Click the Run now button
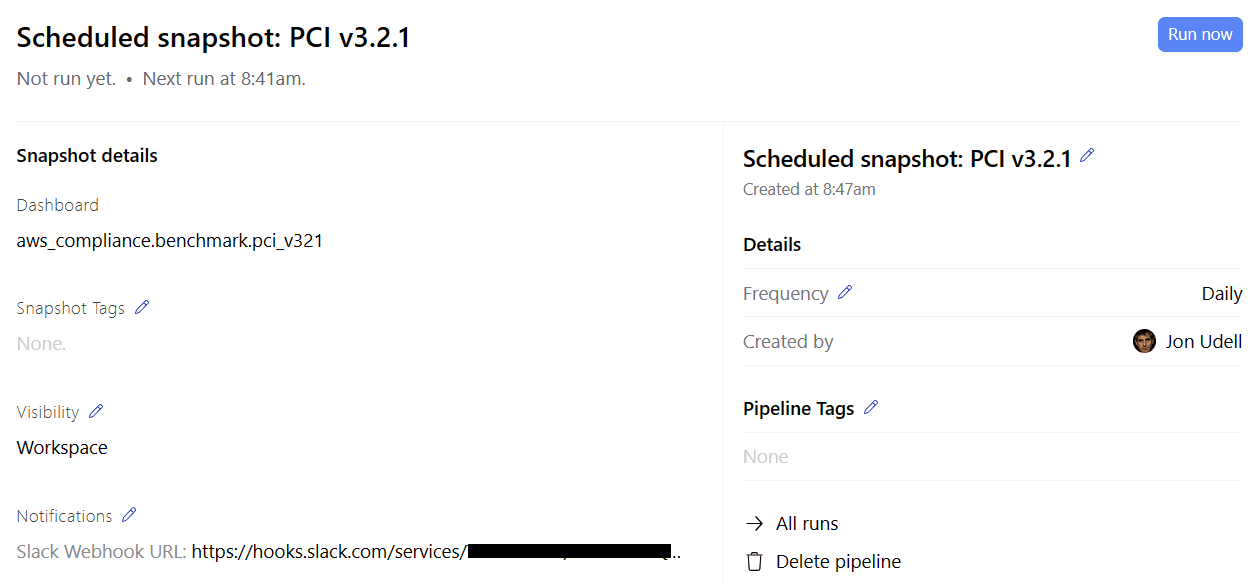1259x584 pixels. (1200, 33)
